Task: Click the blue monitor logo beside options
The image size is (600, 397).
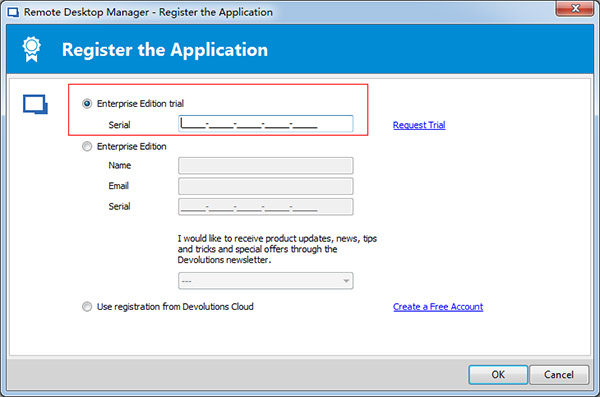Action: coord(35,104)
